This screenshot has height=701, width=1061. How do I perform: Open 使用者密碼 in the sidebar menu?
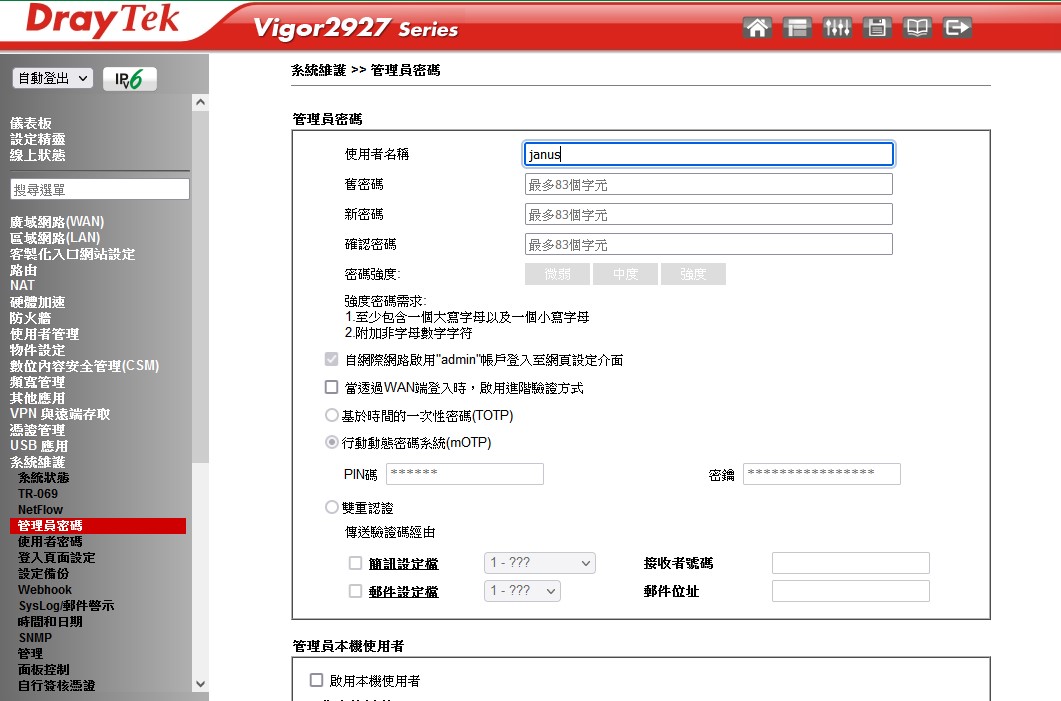pos(50,541)
